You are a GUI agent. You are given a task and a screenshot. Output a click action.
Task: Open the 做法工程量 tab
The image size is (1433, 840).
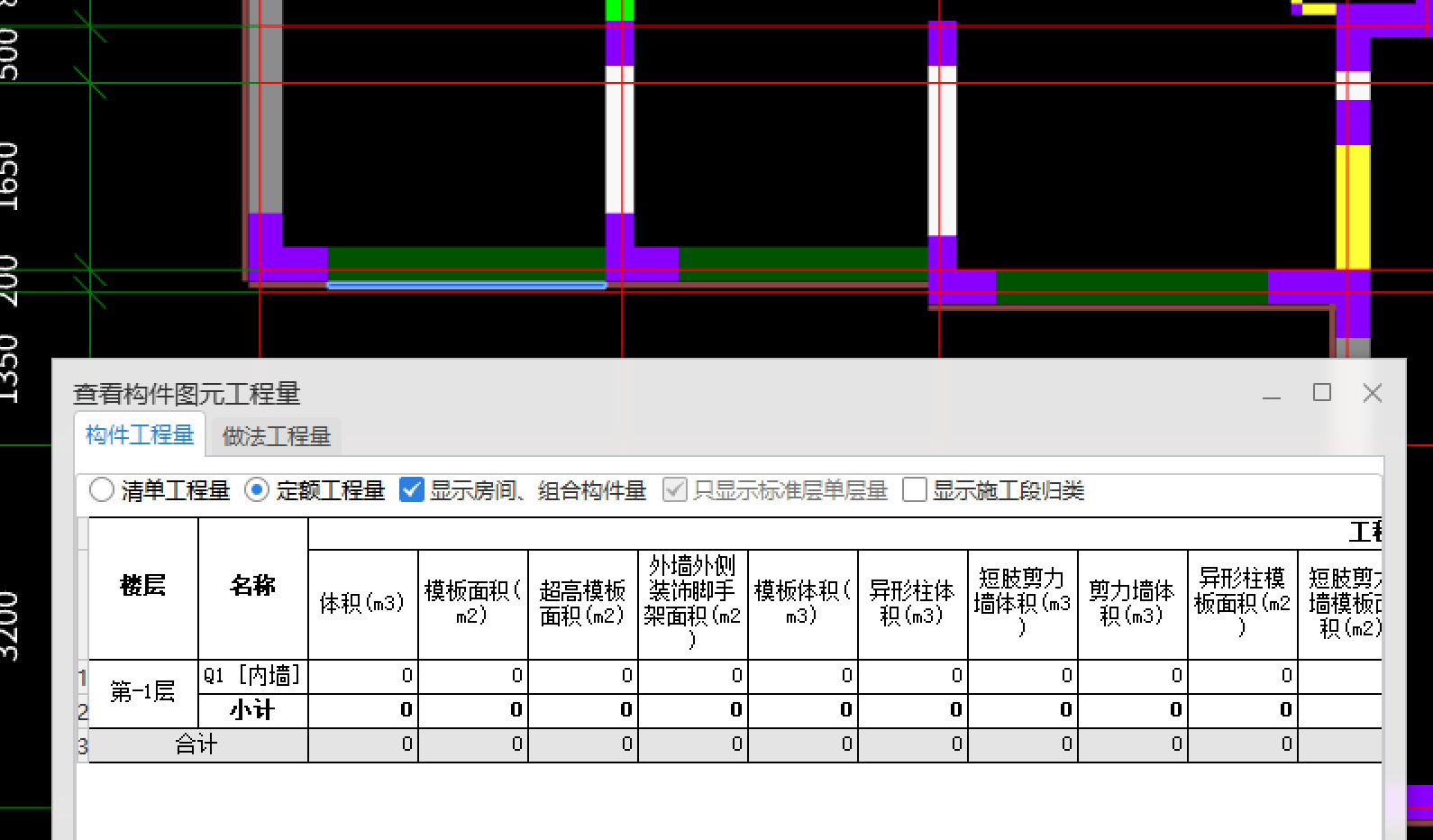pyautogui.click(x=277, y=436)
